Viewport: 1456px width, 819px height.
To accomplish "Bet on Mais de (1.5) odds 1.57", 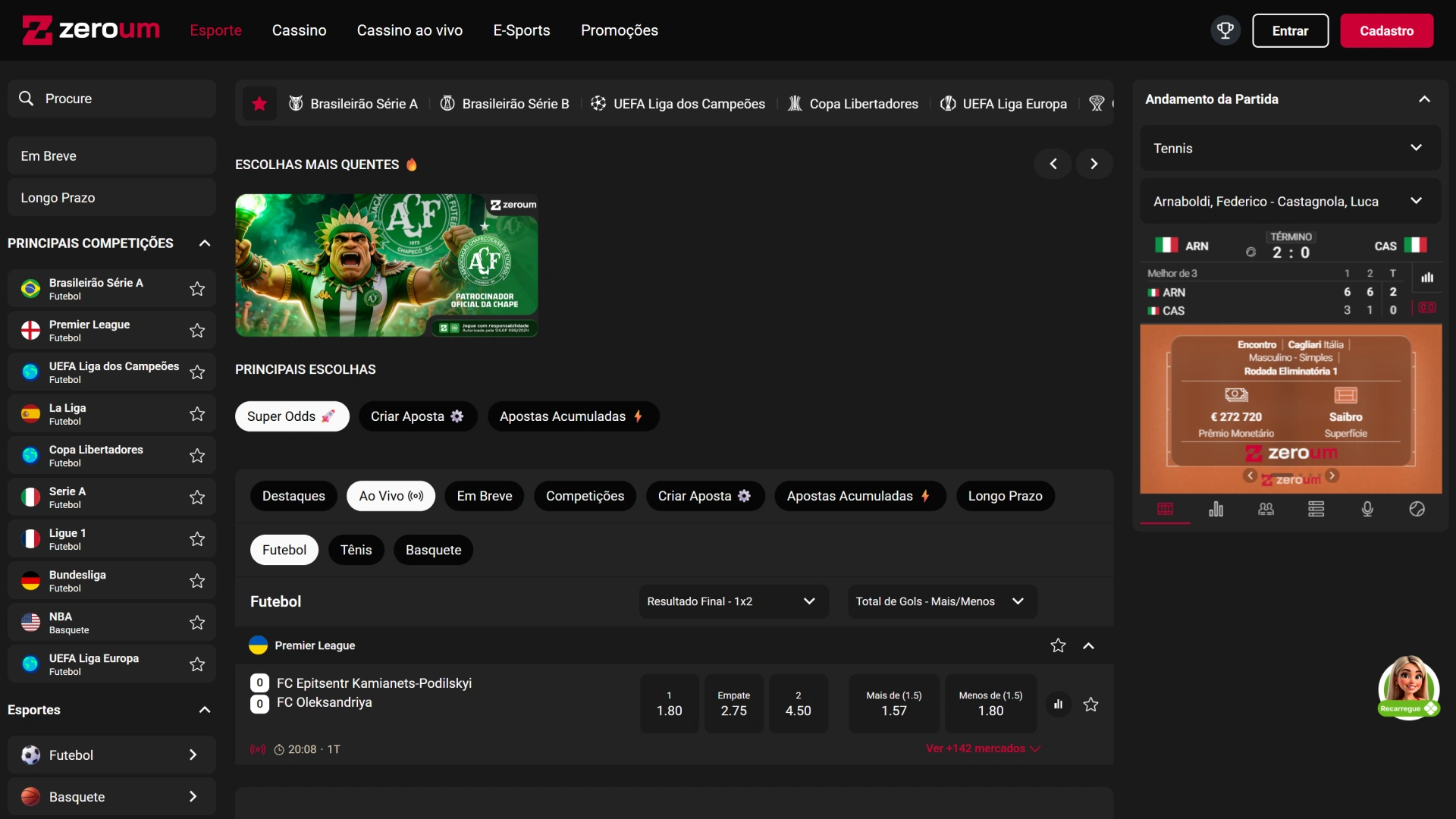I will (x=893, y=704).
